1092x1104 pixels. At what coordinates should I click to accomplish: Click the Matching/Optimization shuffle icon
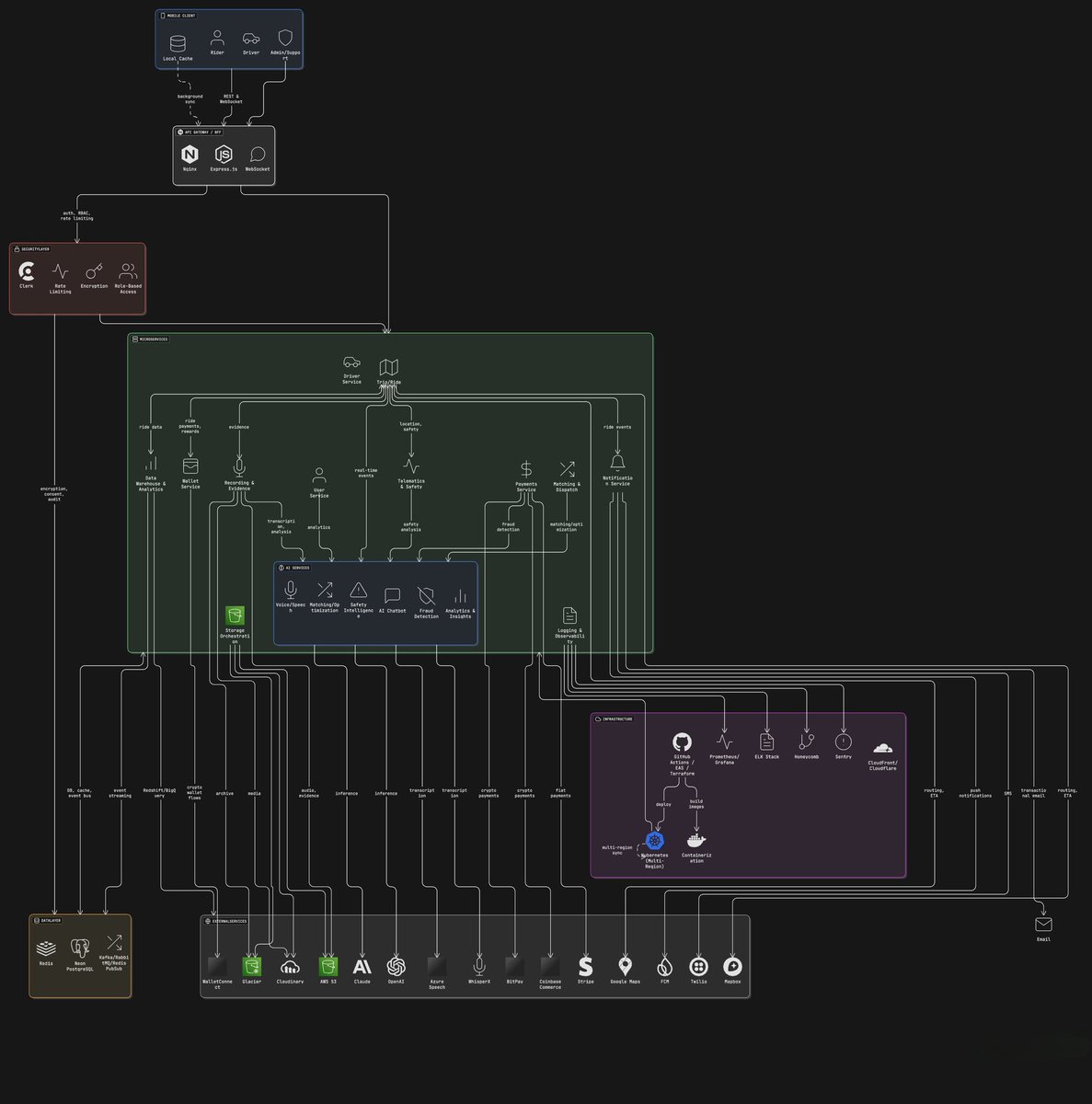tap(325, 590)
